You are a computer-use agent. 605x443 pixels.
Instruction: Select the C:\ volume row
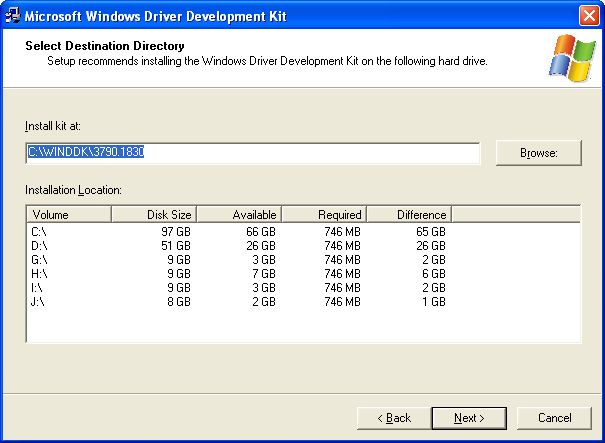pos(238,232)
